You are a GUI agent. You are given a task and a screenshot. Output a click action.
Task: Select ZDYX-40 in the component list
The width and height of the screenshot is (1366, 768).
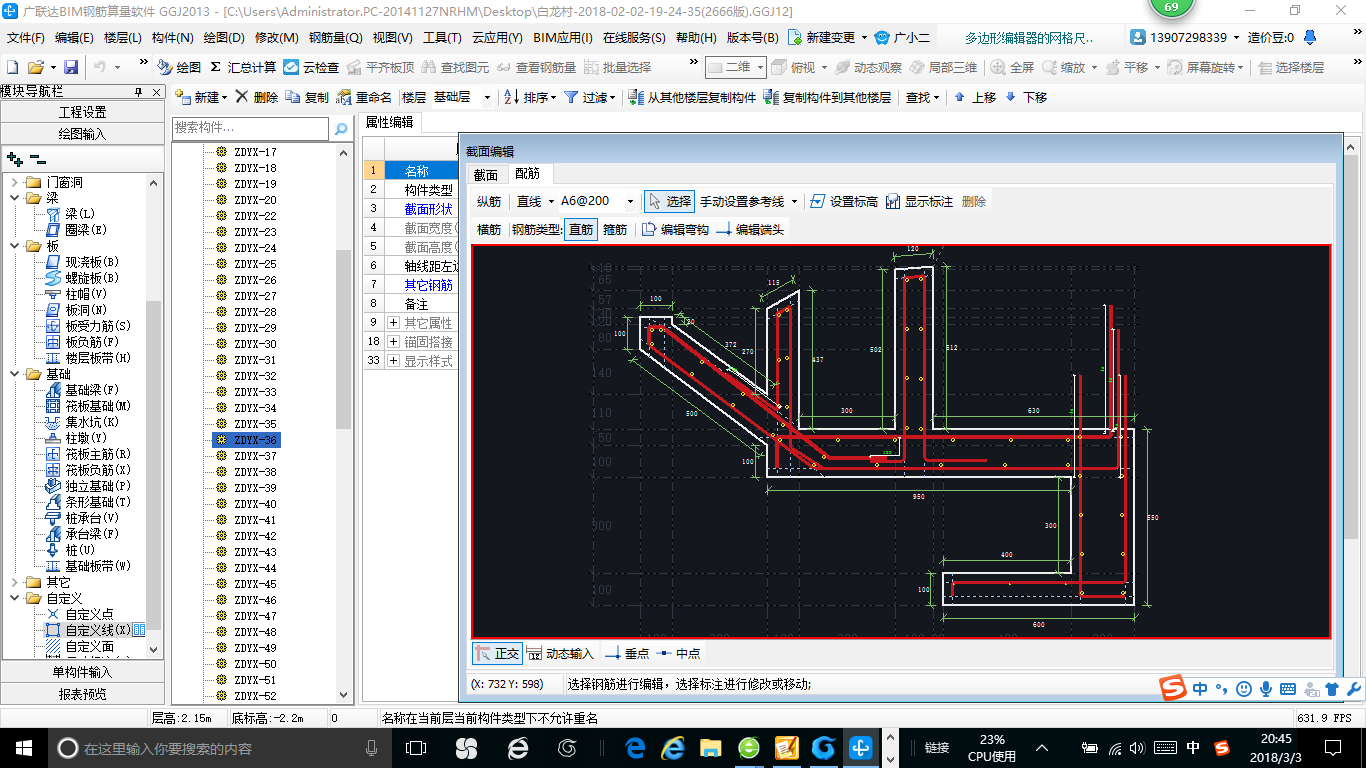255,504
